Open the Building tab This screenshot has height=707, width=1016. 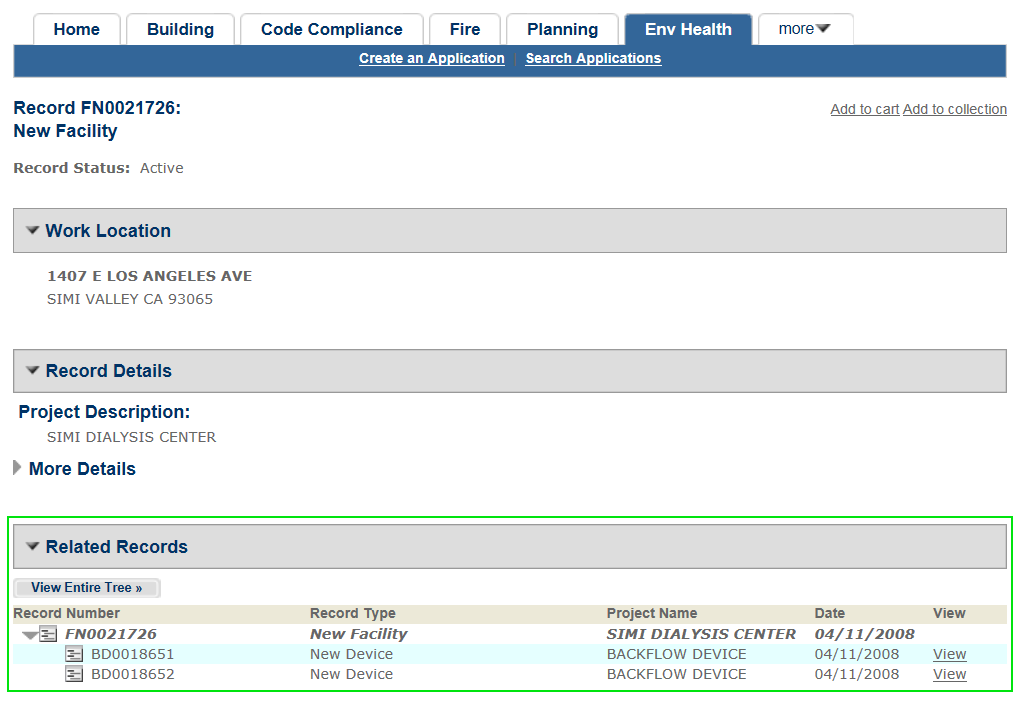pos(180,29)
